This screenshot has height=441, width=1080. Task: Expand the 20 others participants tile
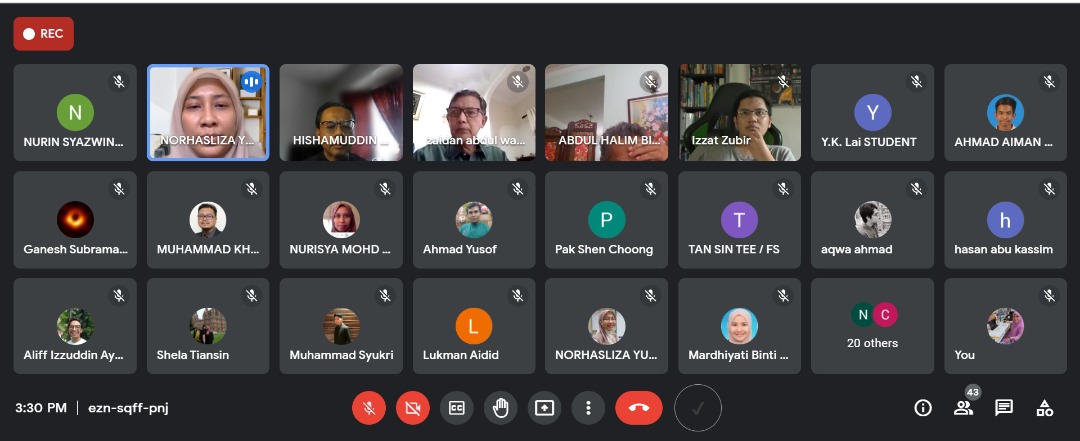[x=872, y=326]
